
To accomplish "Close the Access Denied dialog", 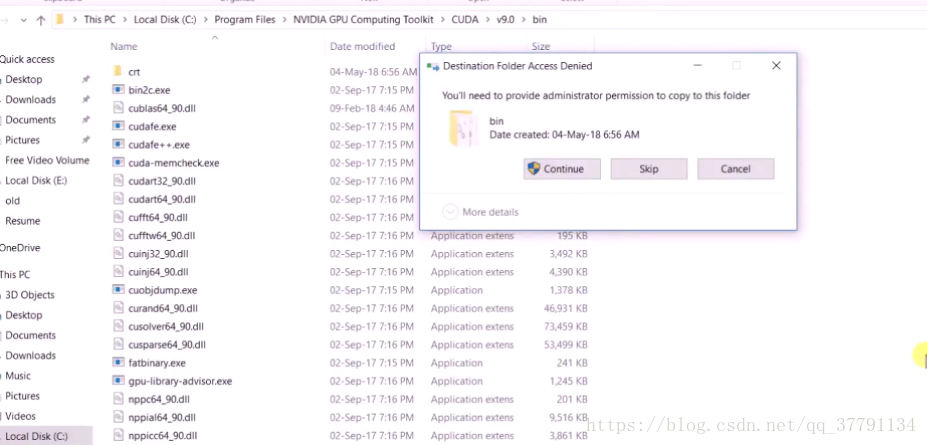I will pyautogui.click(x=776, y=66).
